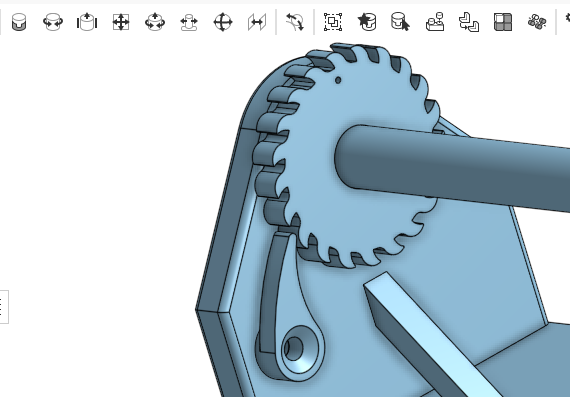Click the pawl pivot hole

click(293, 348)
